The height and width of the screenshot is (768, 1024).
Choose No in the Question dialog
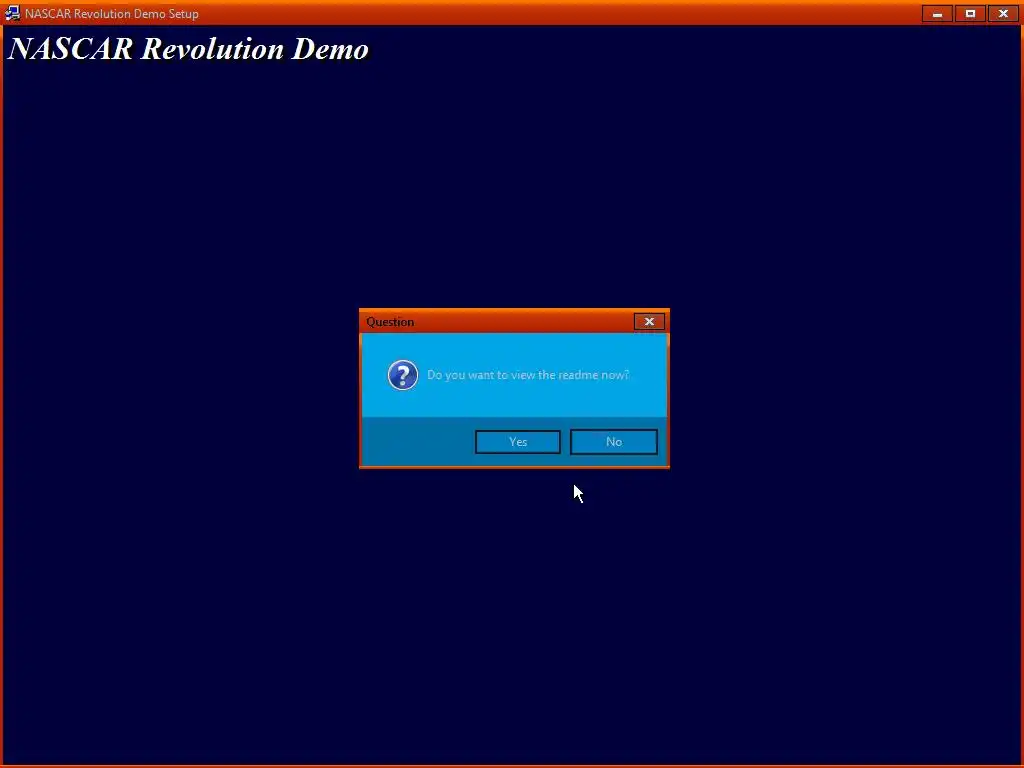coord(613,441)
